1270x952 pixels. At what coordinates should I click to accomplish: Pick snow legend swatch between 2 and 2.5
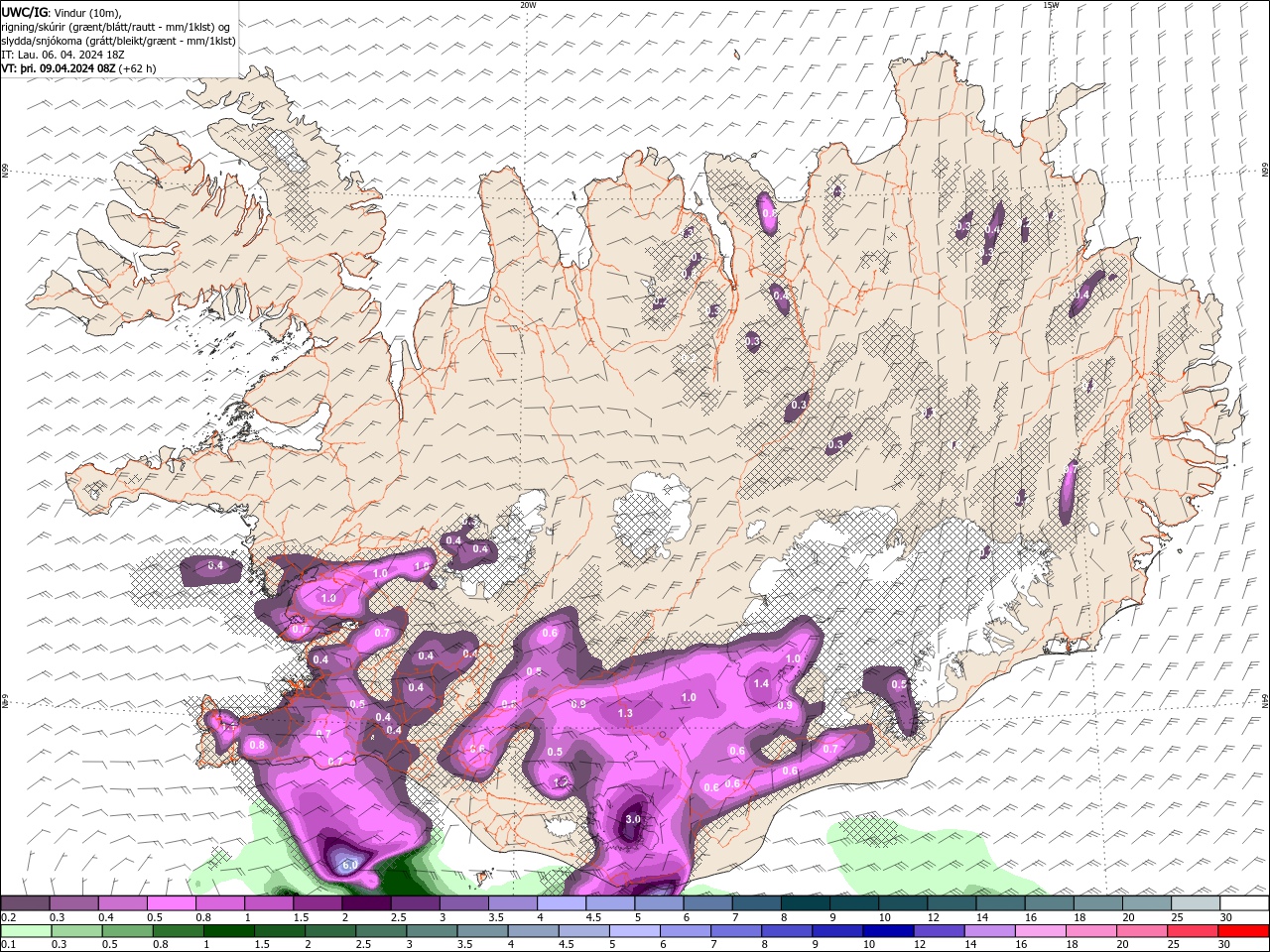pyautogui.click(x=366, y=903)
